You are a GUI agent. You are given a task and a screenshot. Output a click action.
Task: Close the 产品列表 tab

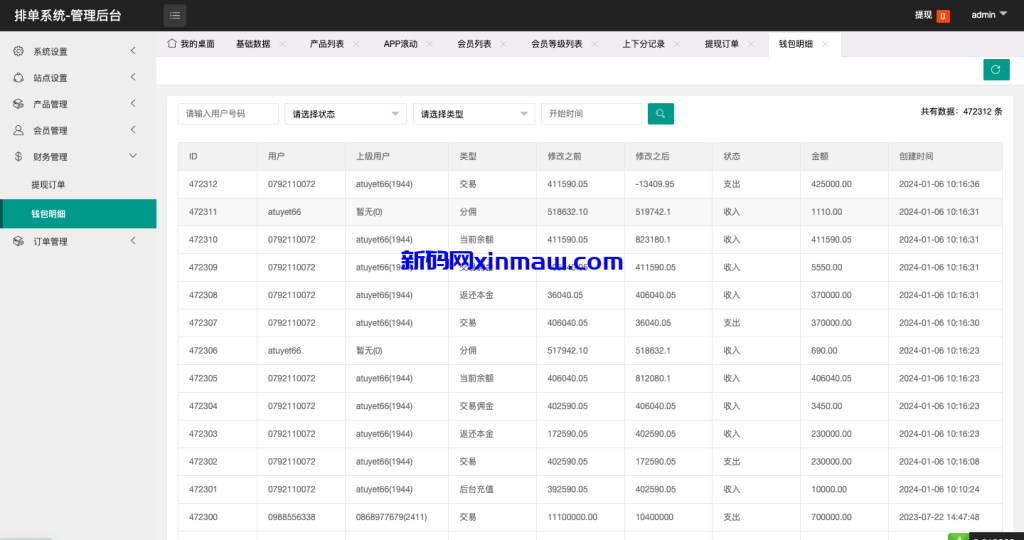point(356,44)
